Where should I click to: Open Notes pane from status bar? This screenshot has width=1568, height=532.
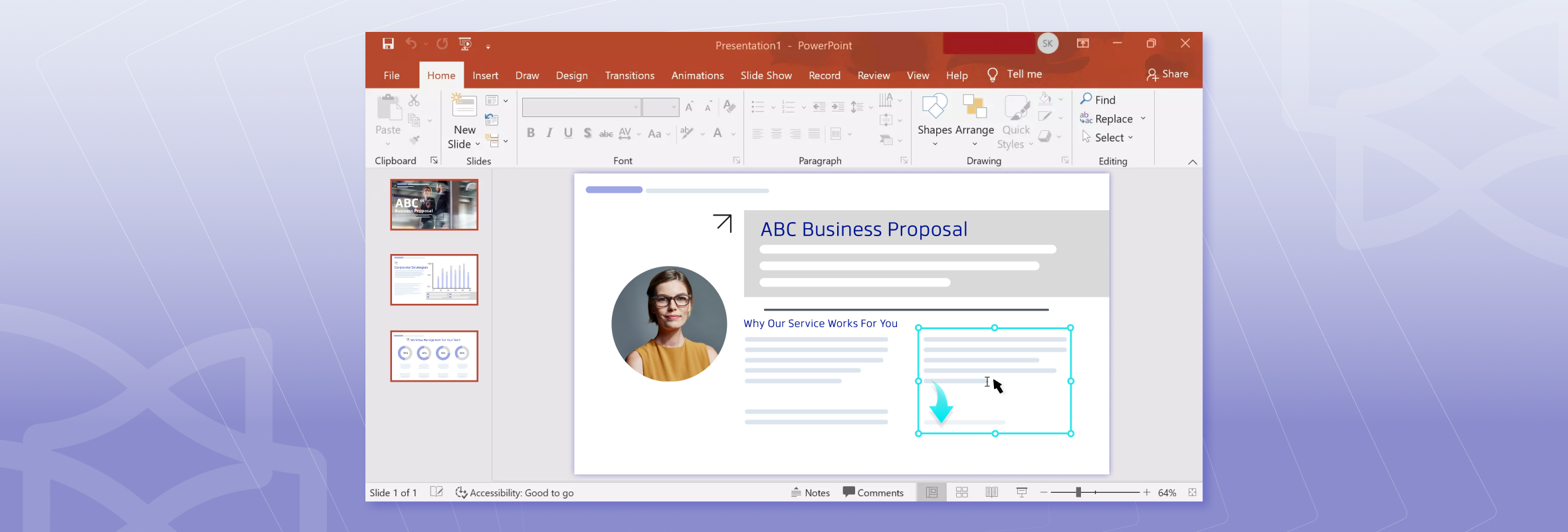(811, 492)
